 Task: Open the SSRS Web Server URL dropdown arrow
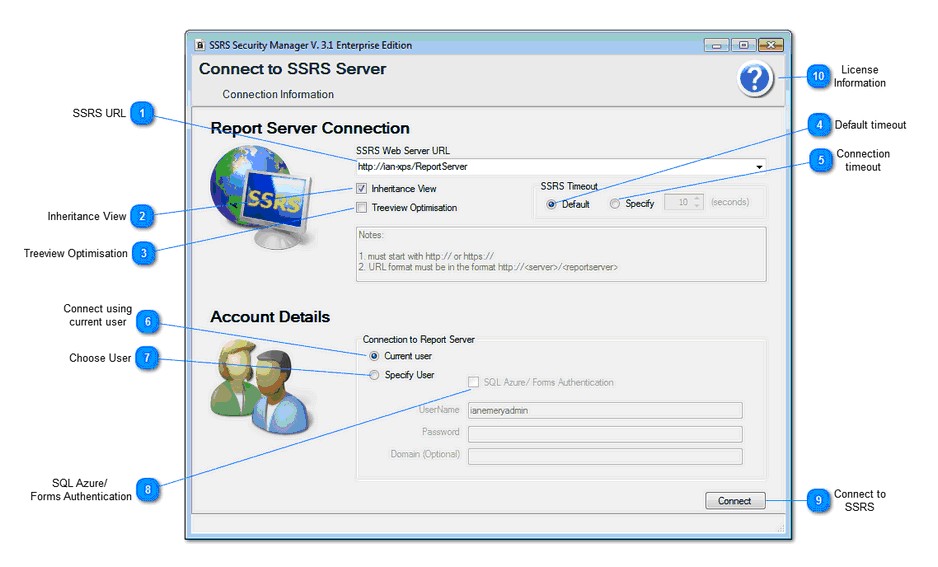(759, 167)
